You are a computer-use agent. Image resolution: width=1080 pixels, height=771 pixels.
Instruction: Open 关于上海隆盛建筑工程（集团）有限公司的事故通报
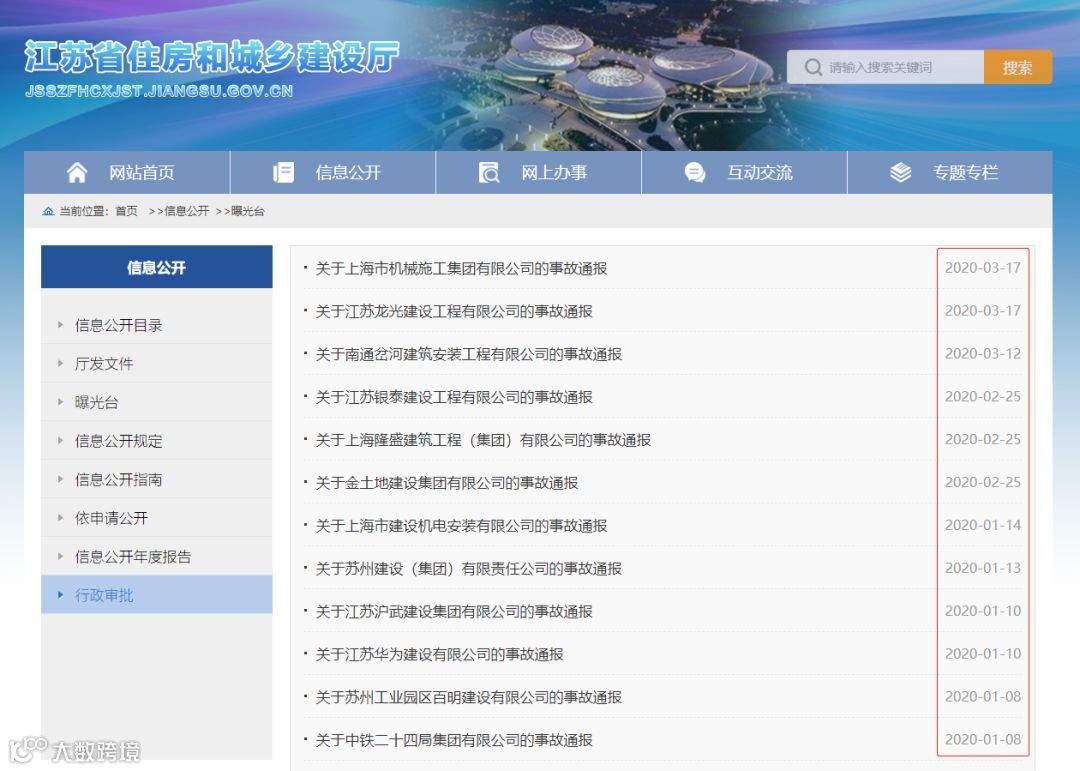pyautogui.click(x=483, y=440)
